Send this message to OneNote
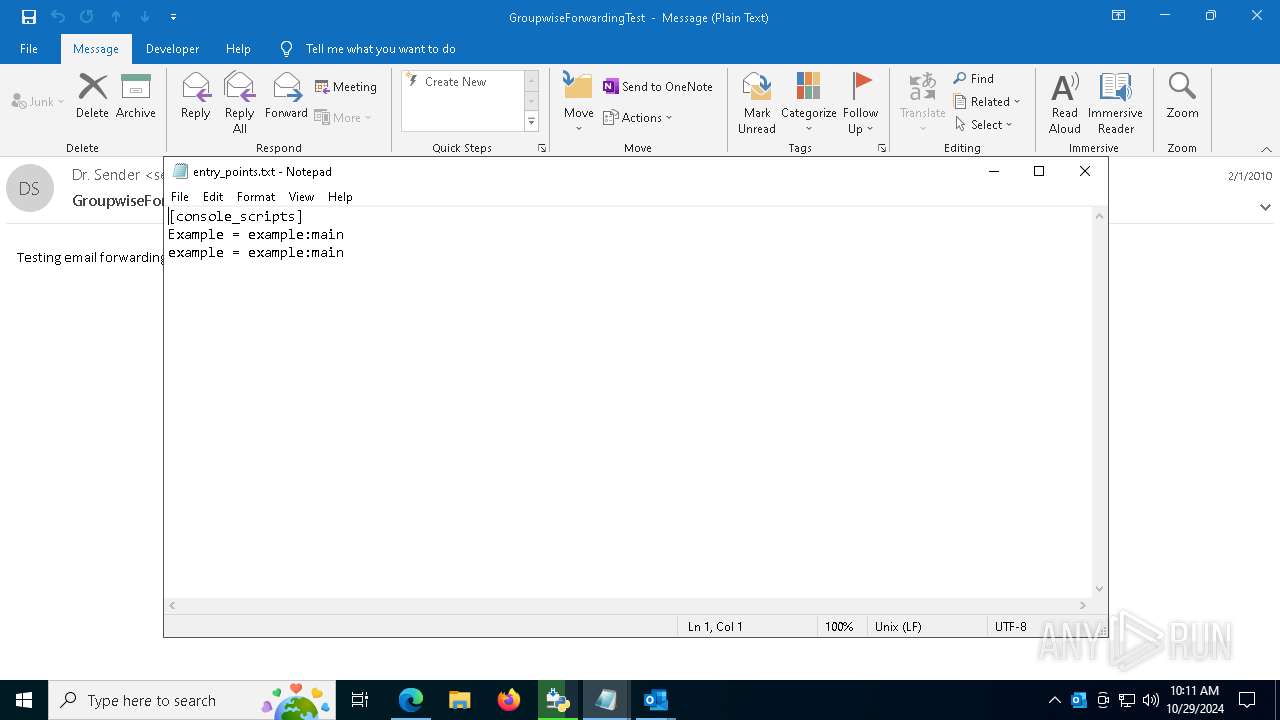Viewport: 1280px width, 720px height. [658, 87]
